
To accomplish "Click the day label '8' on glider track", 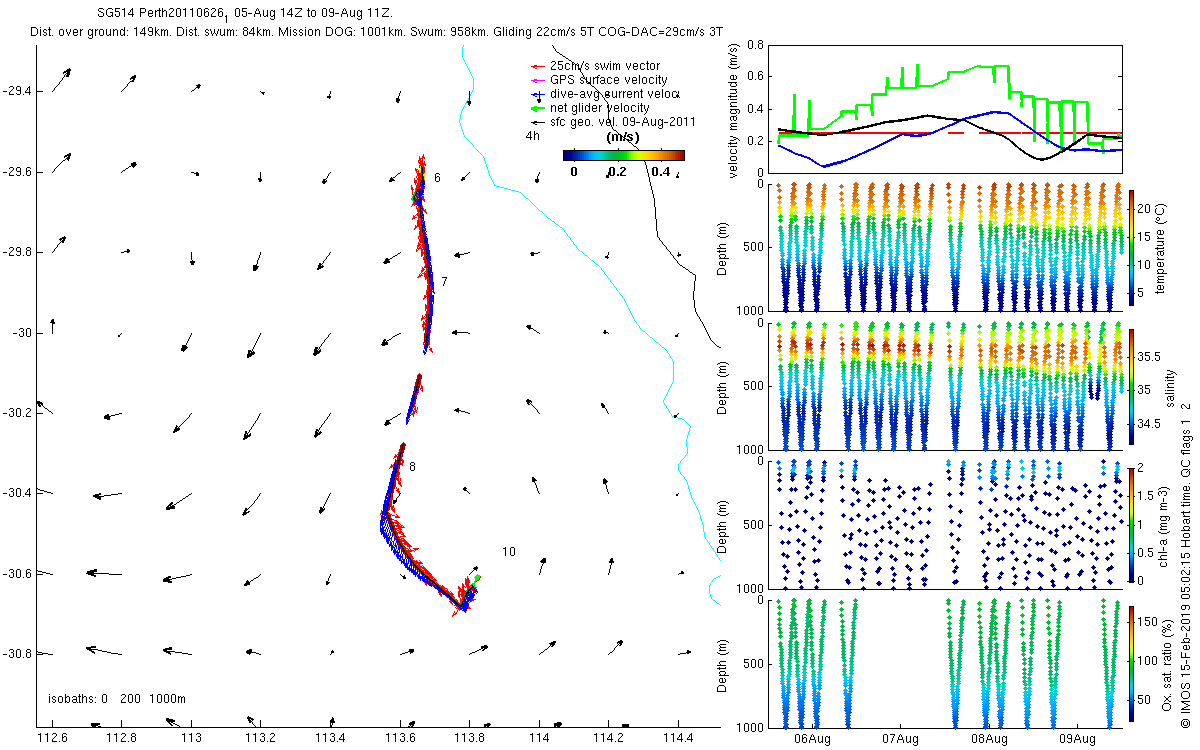I will click(x=412, y=467).
